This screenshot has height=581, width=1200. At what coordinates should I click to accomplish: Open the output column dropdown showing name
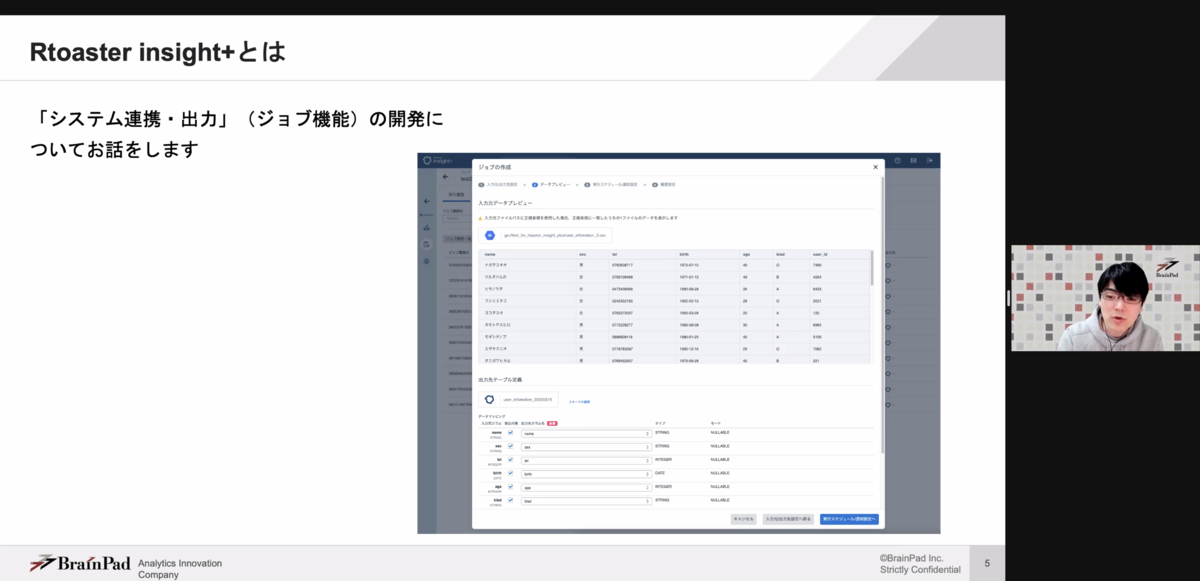coord(586,434)
